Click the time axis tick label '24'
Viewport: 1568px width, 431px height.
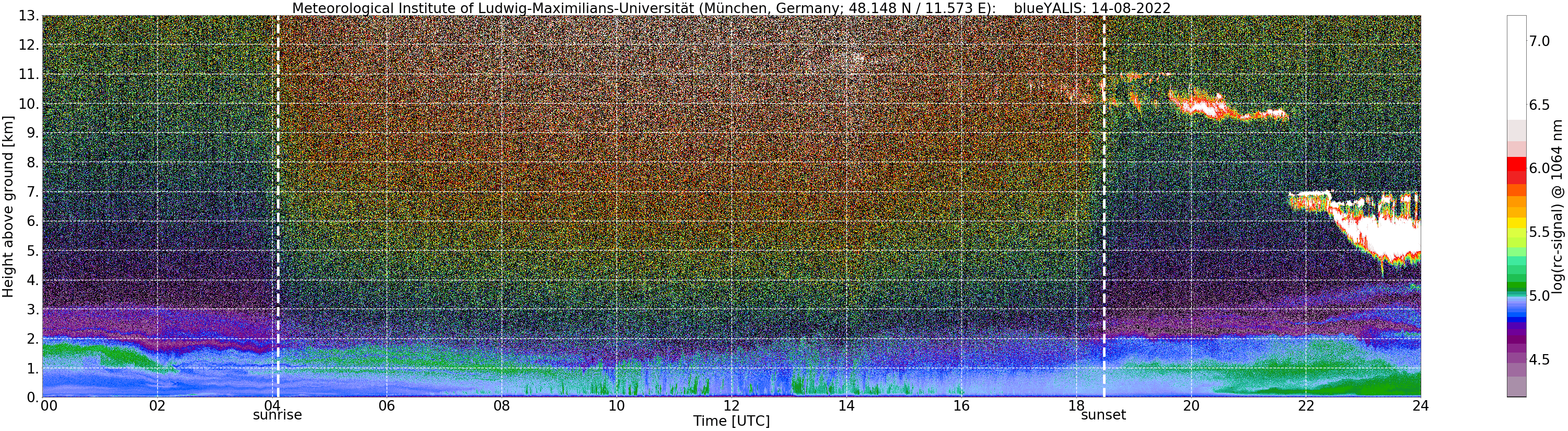1421,405
